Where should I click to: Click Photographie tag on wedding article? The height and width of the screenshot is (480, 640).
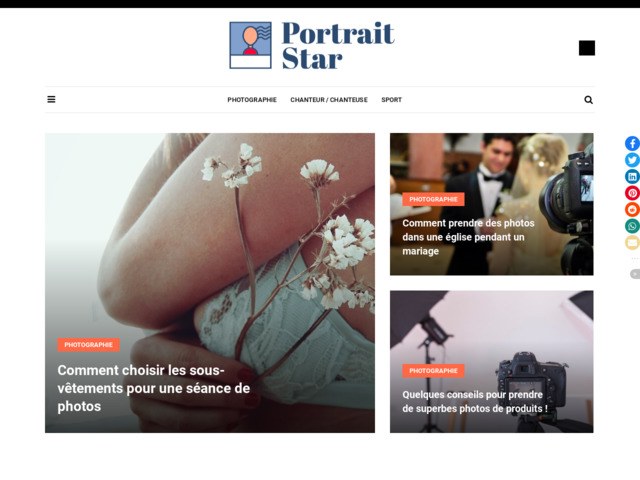coord(433,200)
